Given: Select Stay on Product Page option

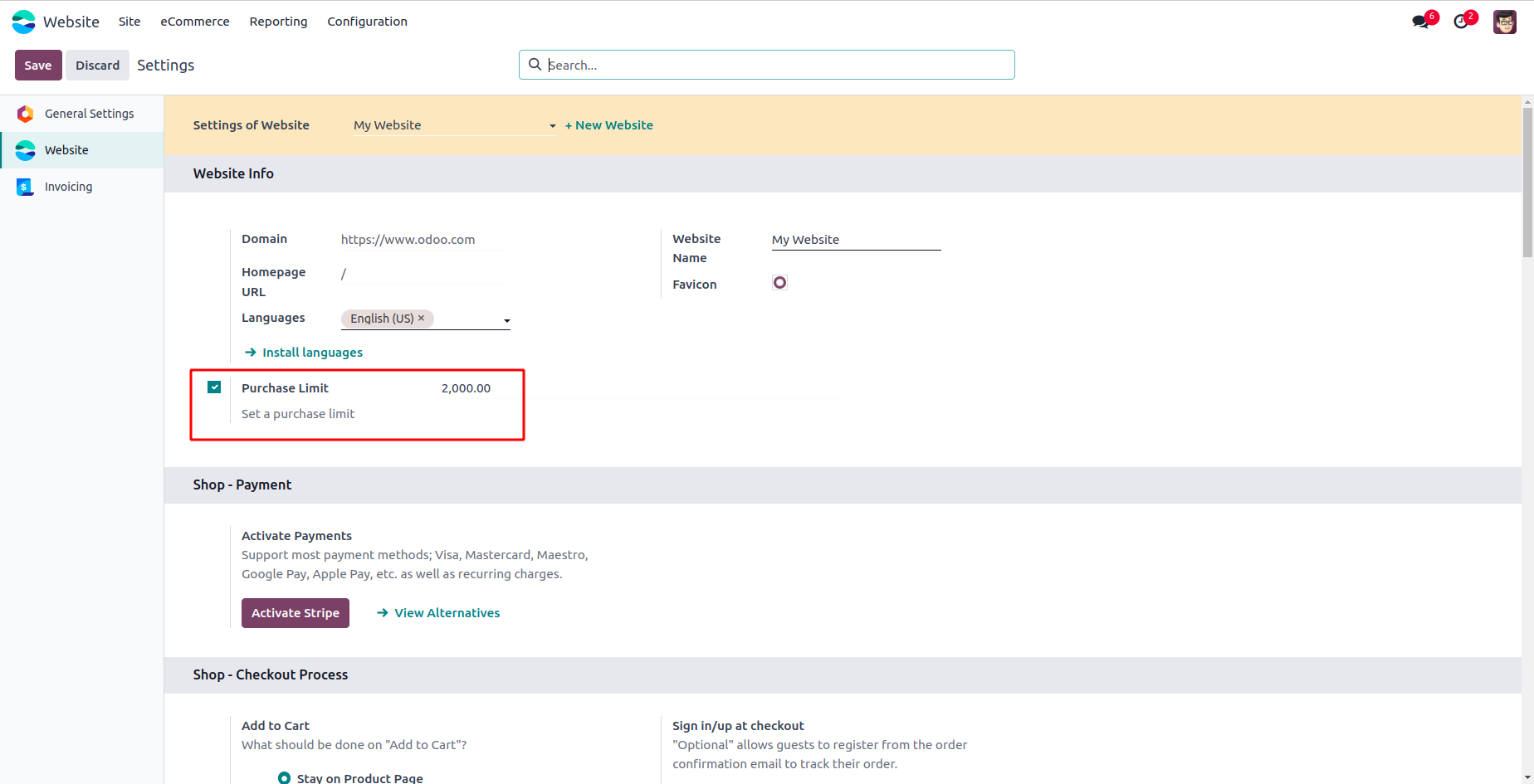Looking at the screenshot, I should pyautogui.click(x=285, y=777).
